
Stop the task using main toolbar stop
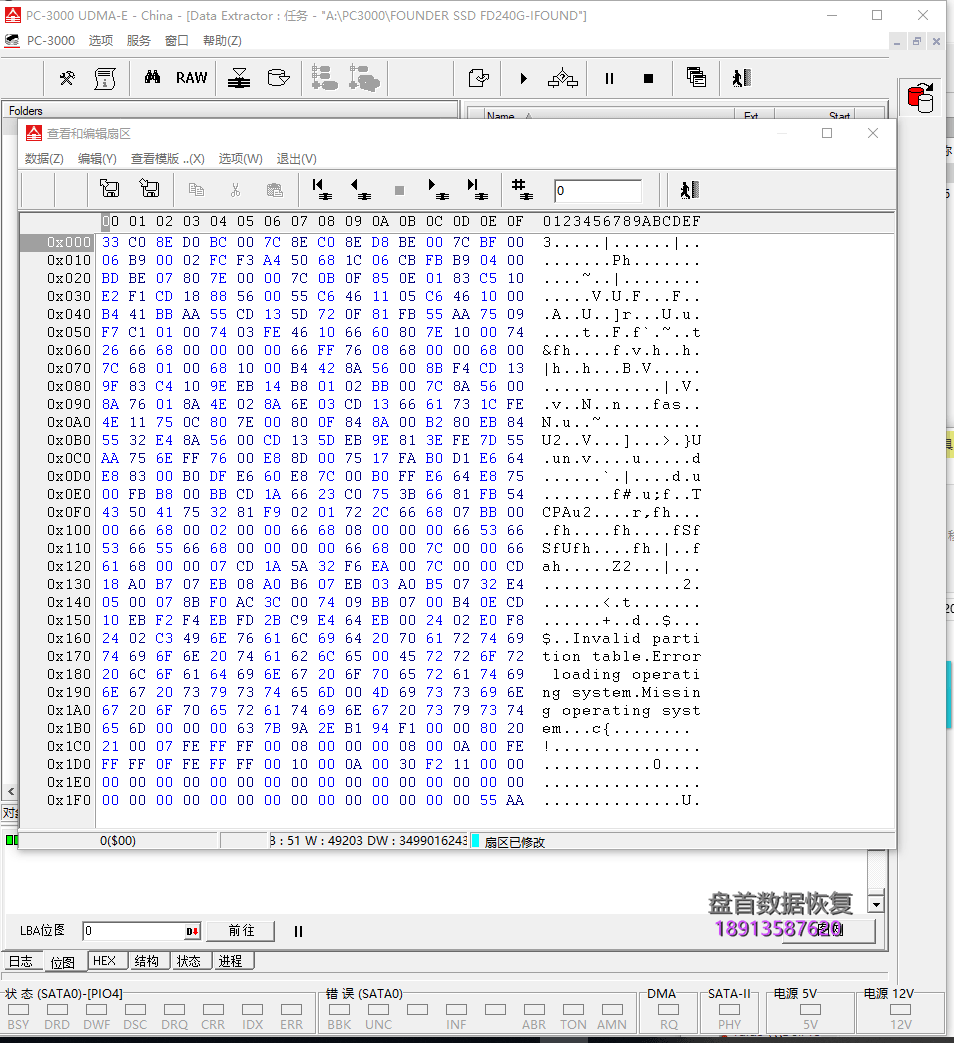tap(649, 78)
